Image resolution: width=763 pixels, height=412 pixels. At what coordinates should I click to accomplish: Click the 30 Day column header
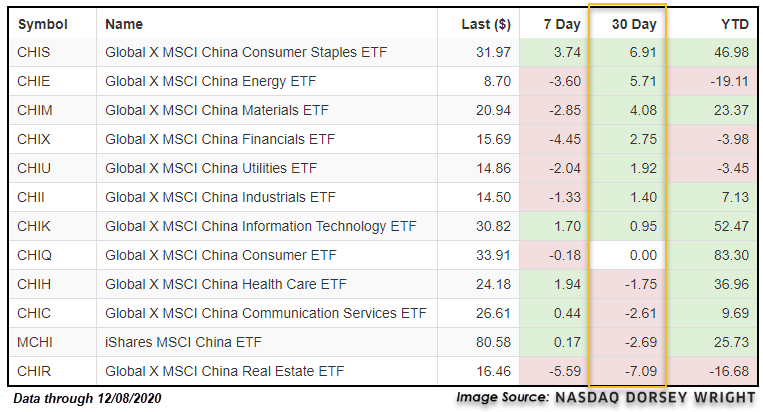click(x=634, y=24)
